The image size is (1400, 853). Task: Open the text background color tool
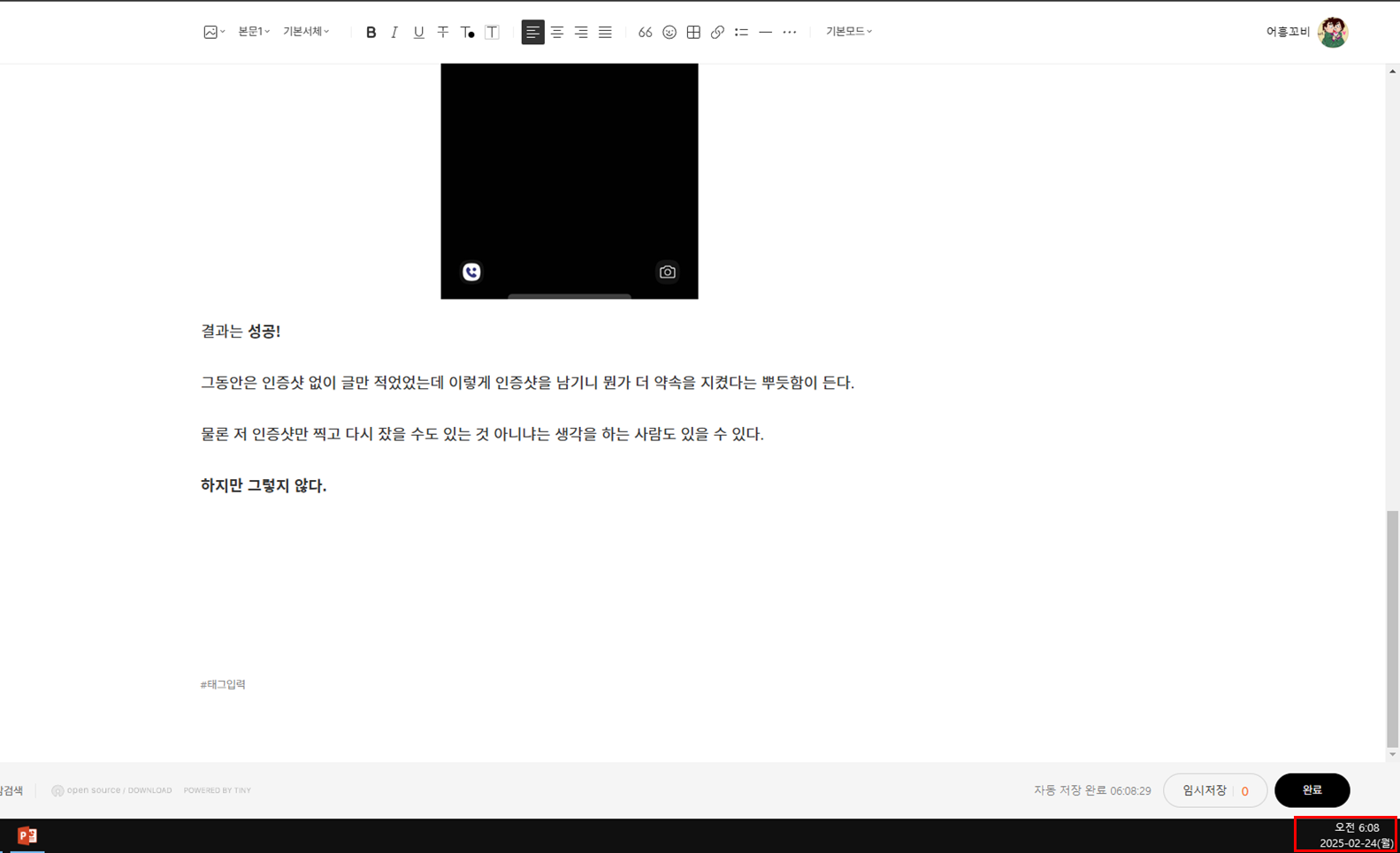pyautogui.click(x=493, y=33)
